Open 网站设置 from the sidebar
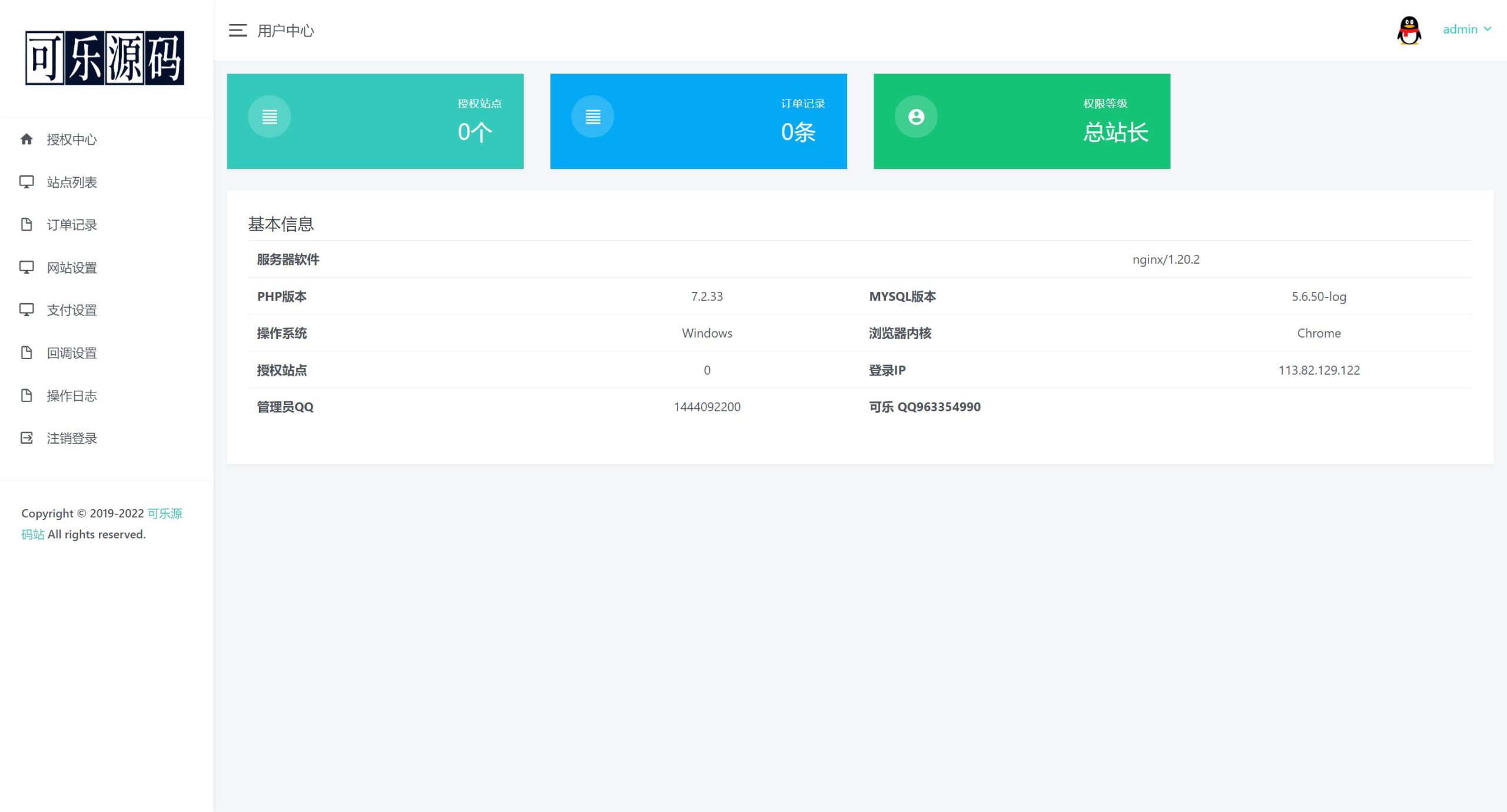 pyautogui.click(x=107, y=268)
